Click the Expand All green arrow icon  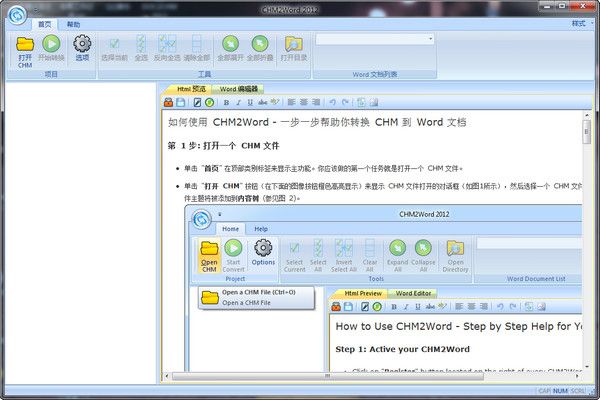click(230, 44)
